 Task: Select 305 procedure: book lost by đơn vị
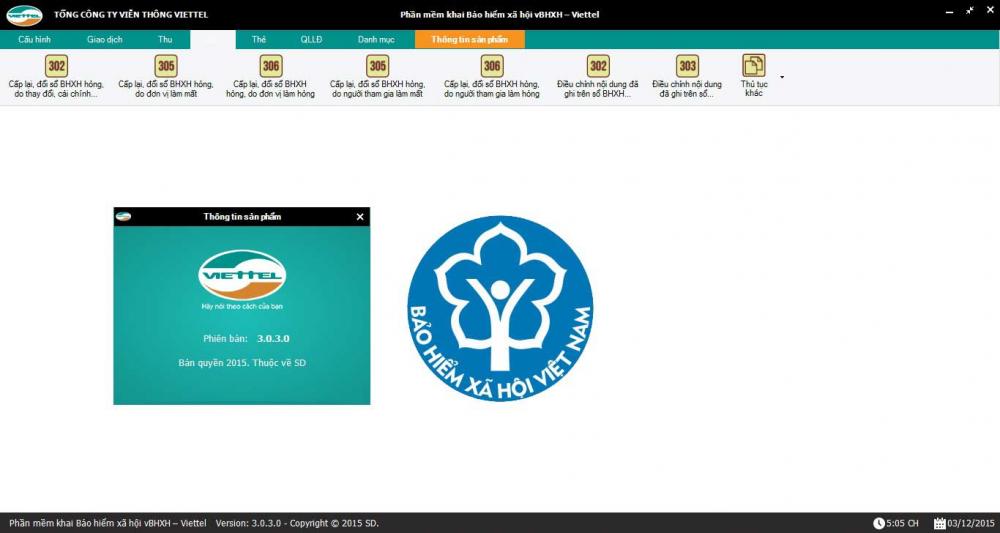point(166,66)
